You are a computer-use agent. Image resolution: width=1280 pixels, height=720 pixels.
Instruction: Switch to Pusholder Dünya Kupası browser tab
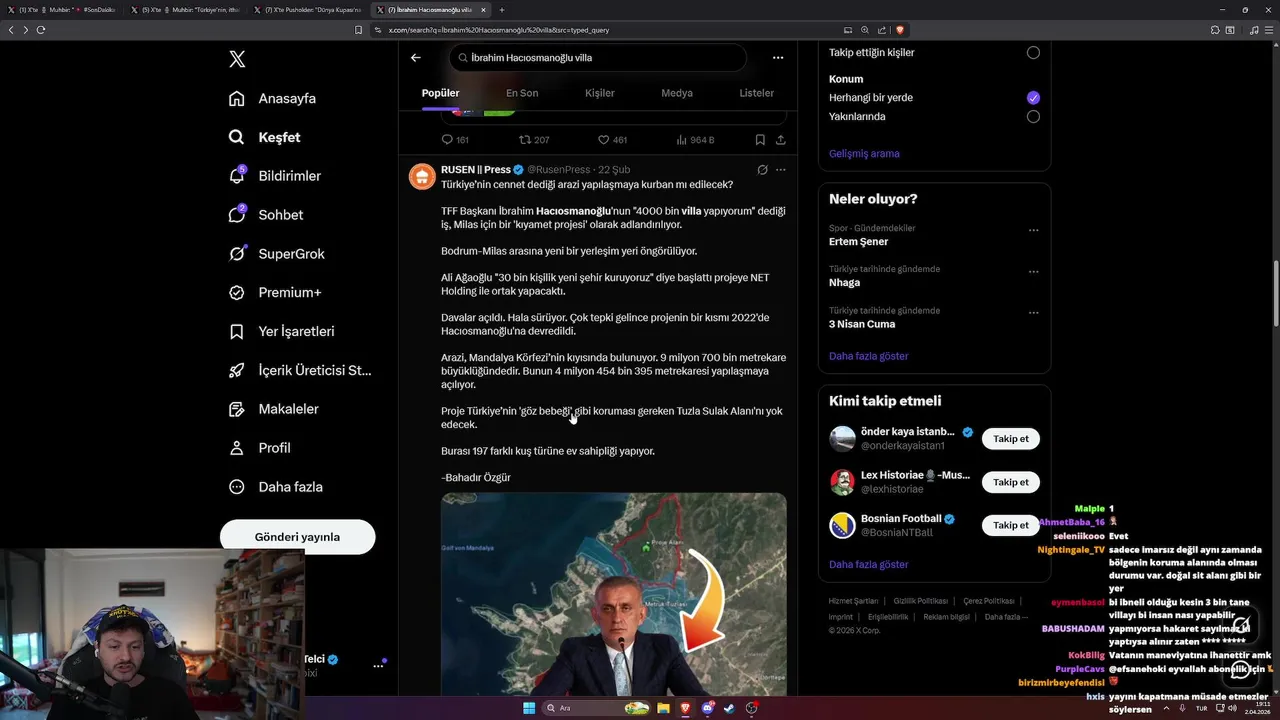308,10
